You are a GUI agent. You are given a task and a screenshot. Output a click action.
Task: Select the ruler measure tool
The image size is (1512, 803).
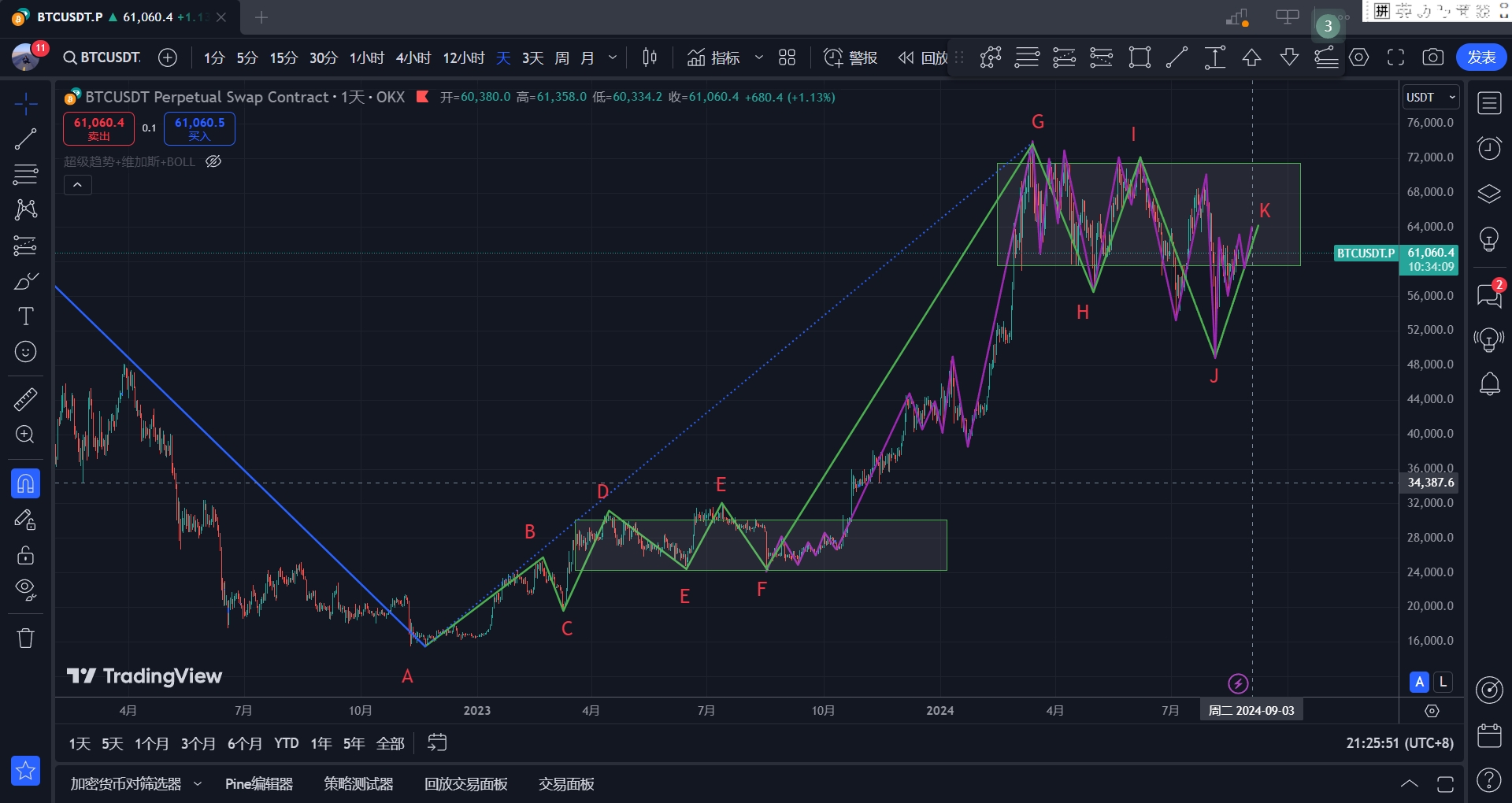coord(25,399)
